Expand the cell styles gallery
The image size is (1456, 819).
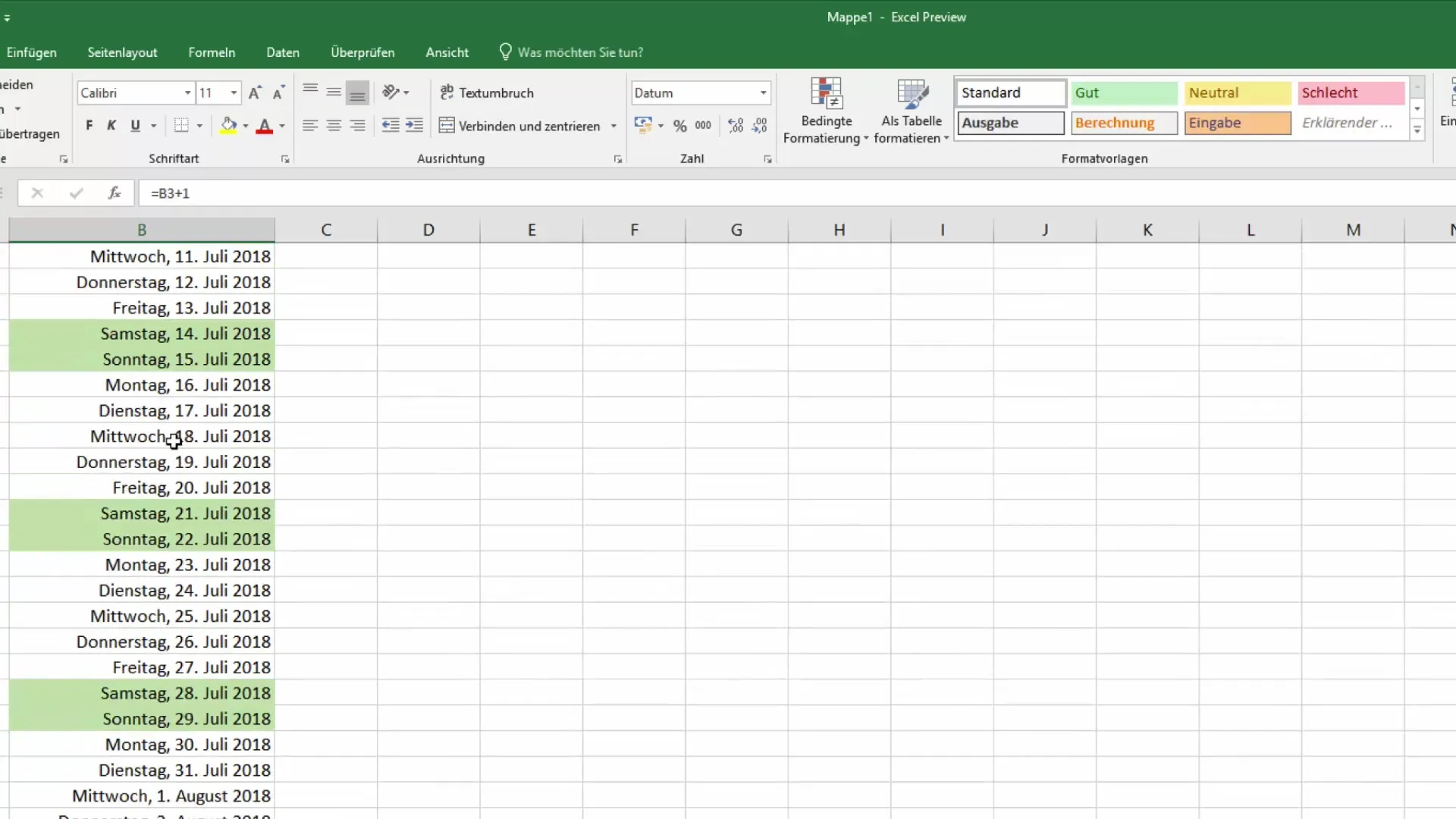(1417, 130)
